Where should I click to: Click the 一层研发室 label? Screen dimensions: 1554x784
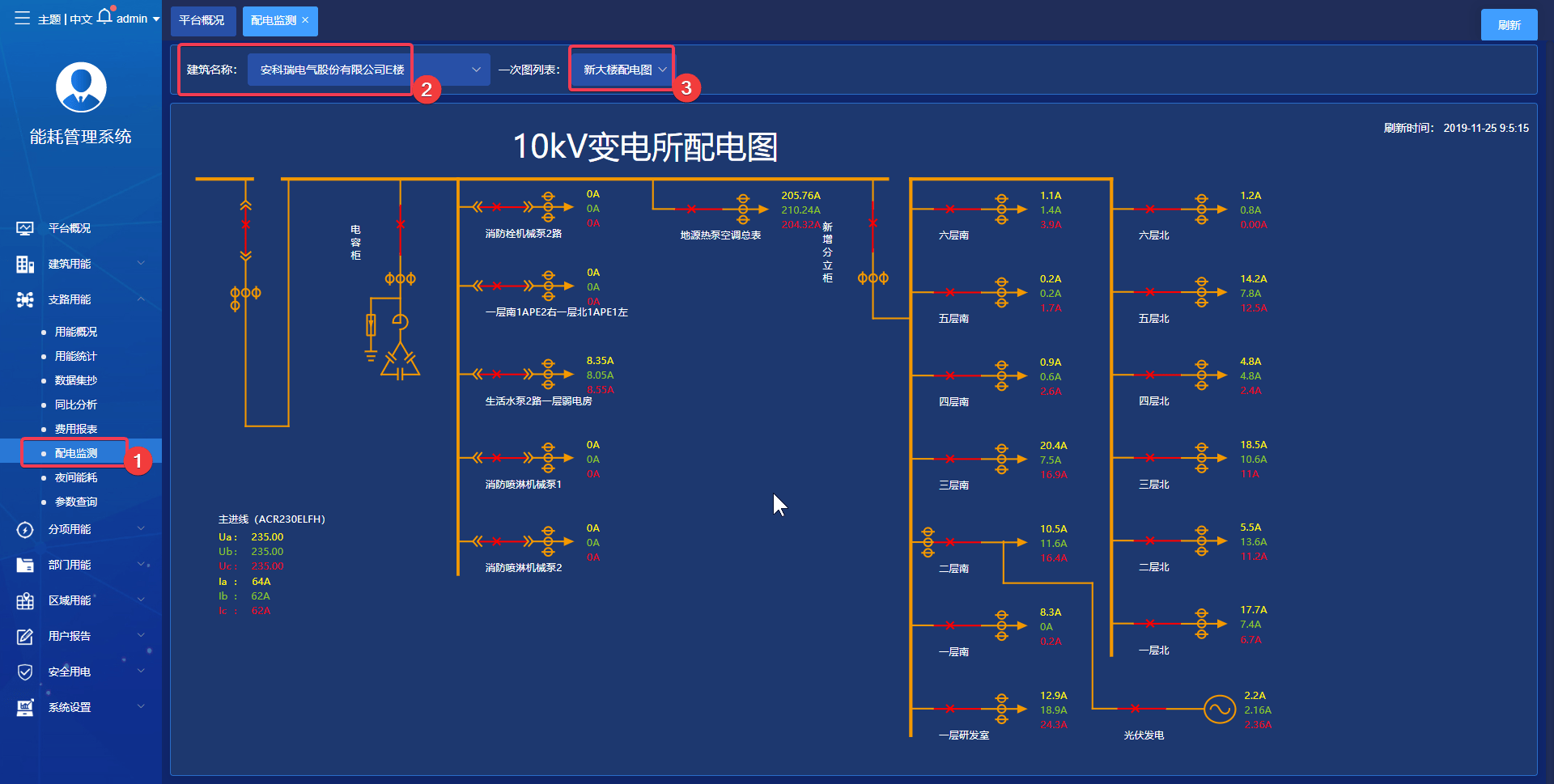tap(964, 735)
